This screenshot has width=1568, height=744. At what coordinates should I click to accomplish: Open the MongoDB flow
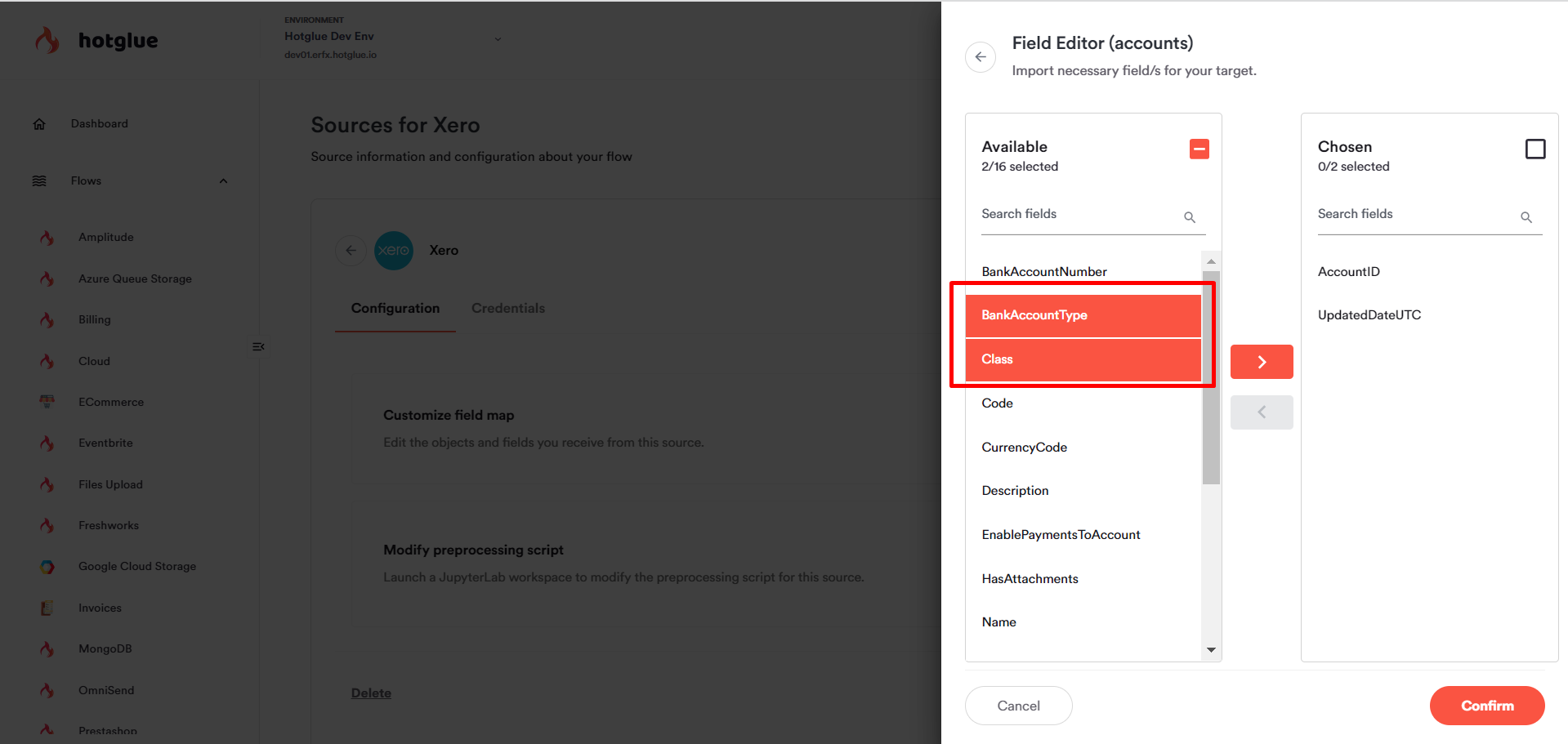click(105, 649)
